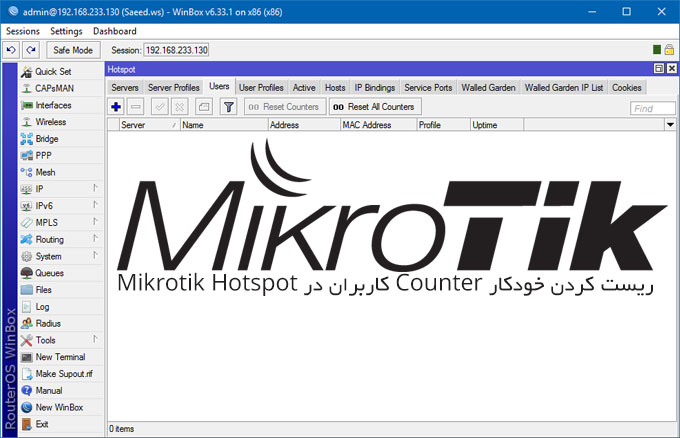
Task: Switch to the Active tab
Action: [304, 88]
